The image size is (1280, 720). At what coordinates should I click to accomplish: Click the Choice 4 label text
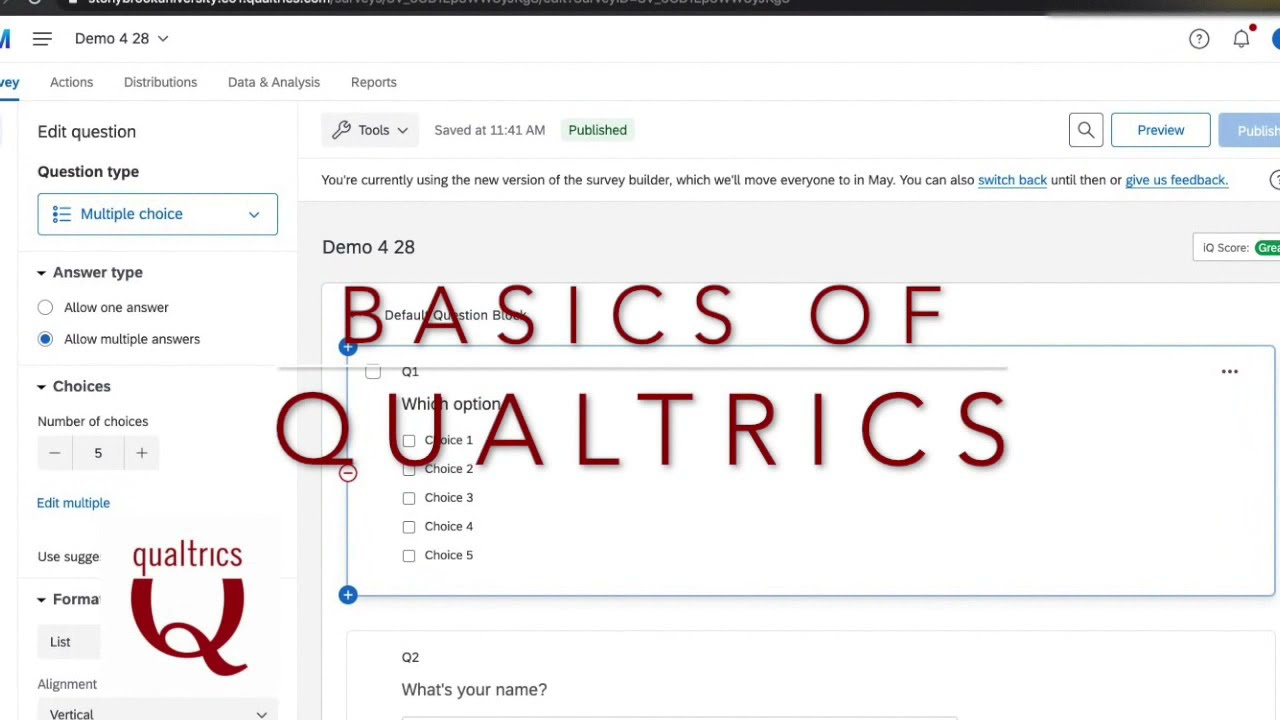click(x=448, y=527)
